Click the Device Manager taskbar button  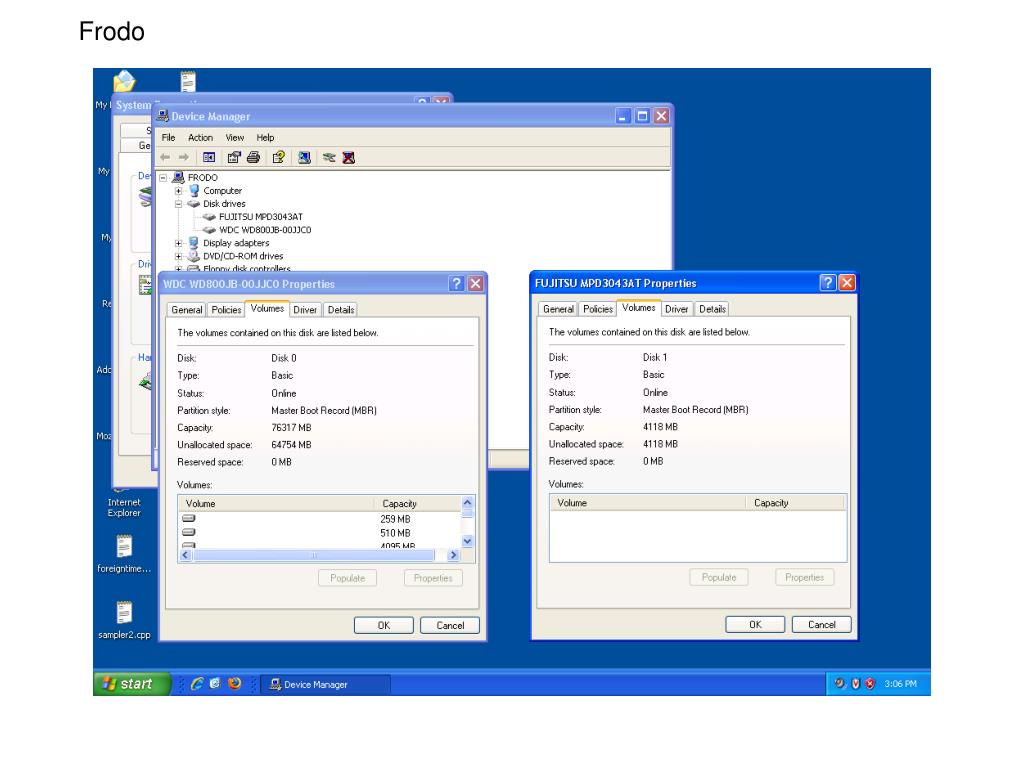tap(326, 684)
